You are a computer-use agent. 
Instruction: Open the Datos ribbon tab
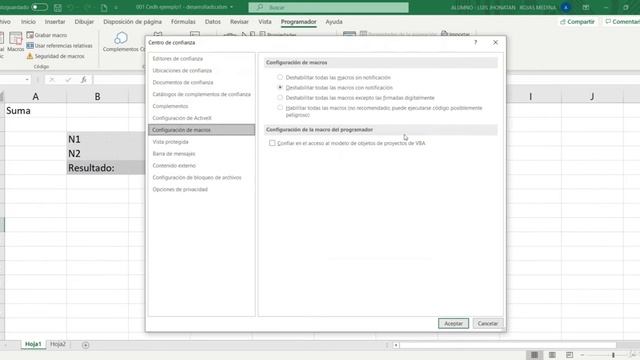coord(213,22)
